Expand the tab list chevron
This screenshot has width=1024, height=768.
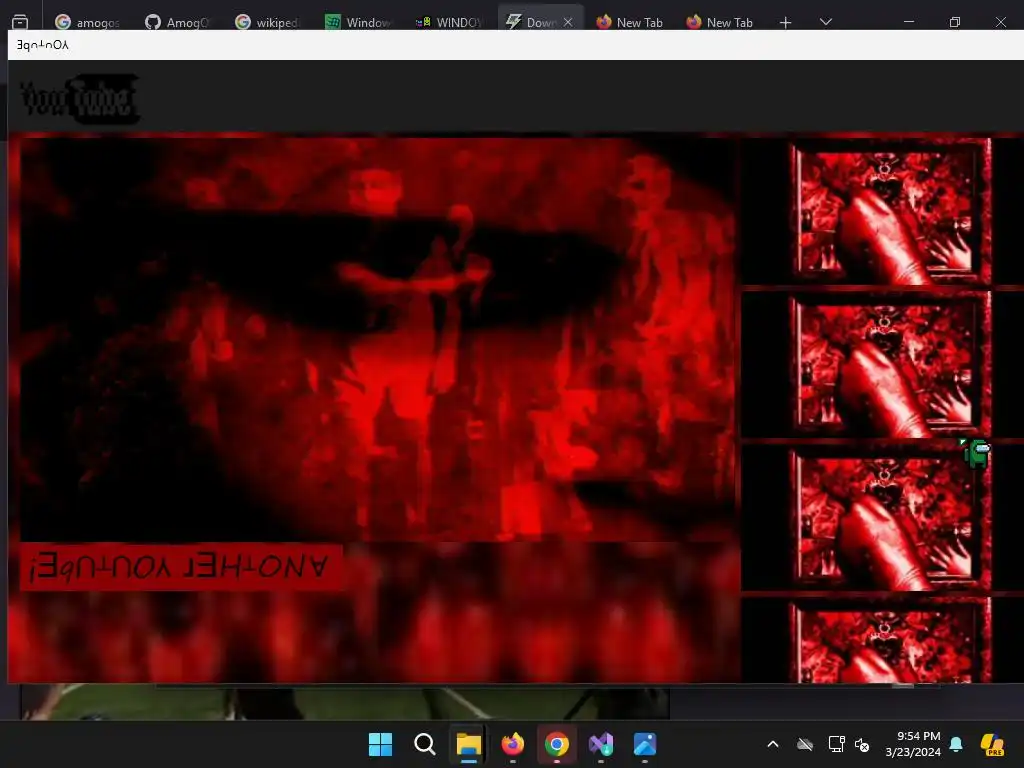point(825,22)
